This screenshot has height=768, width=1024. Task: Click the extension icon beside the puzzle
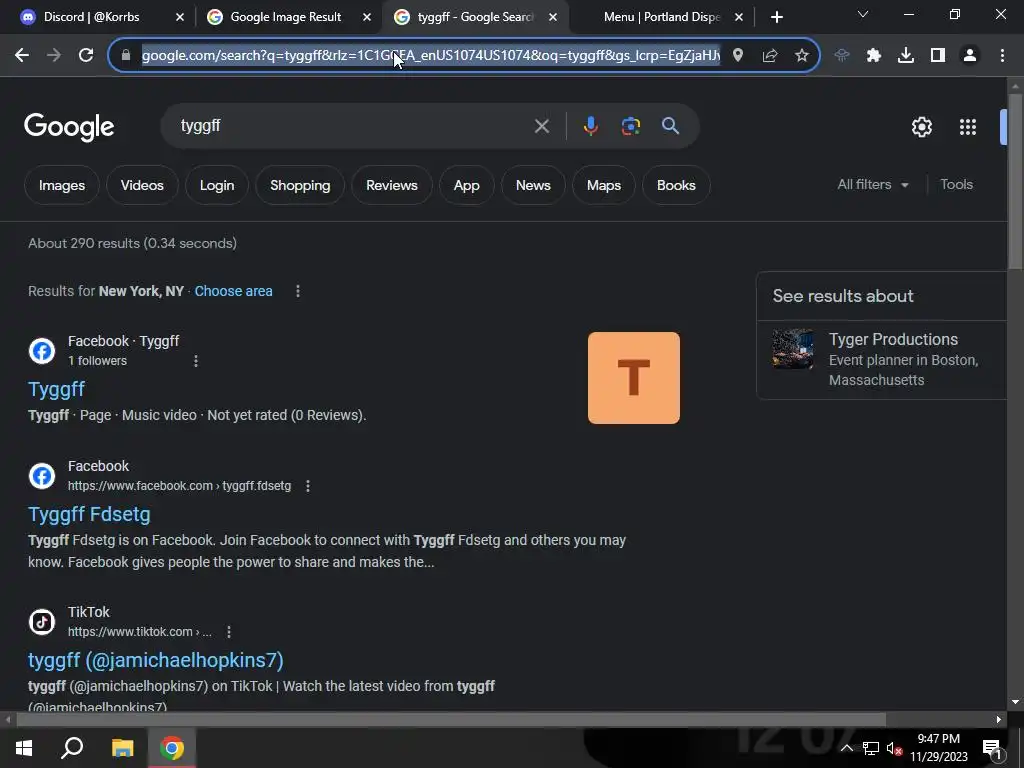pos(842,56)
